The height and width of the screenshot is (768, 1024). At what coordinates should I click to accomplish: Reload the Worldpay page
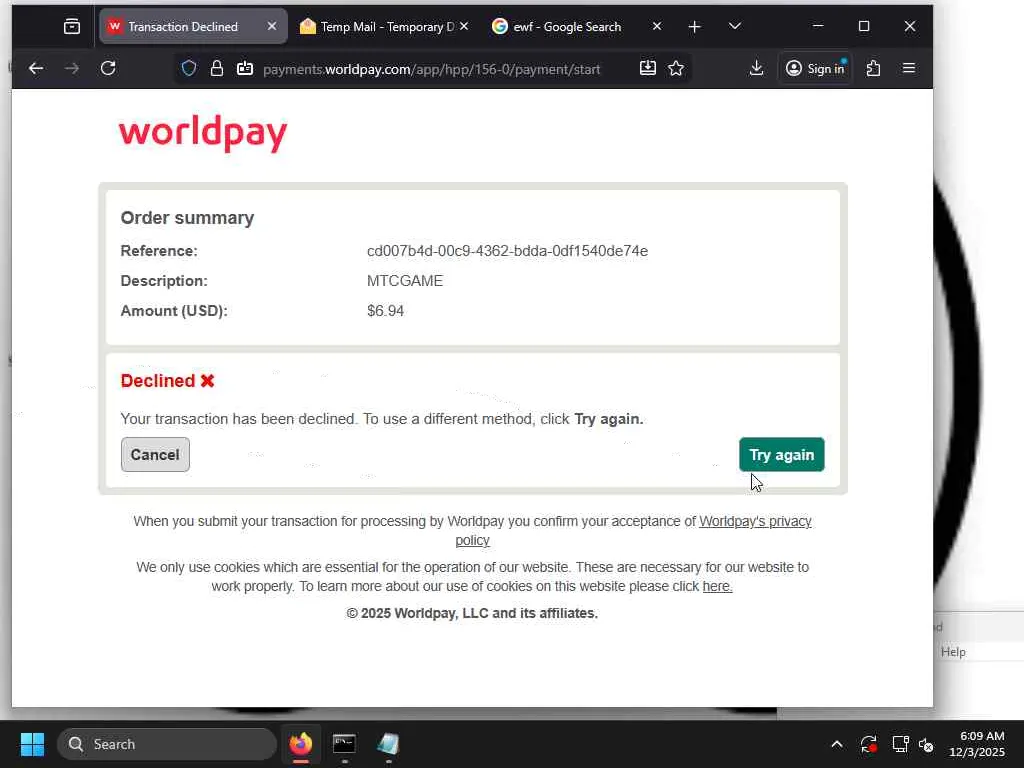[x=108, y=69]
